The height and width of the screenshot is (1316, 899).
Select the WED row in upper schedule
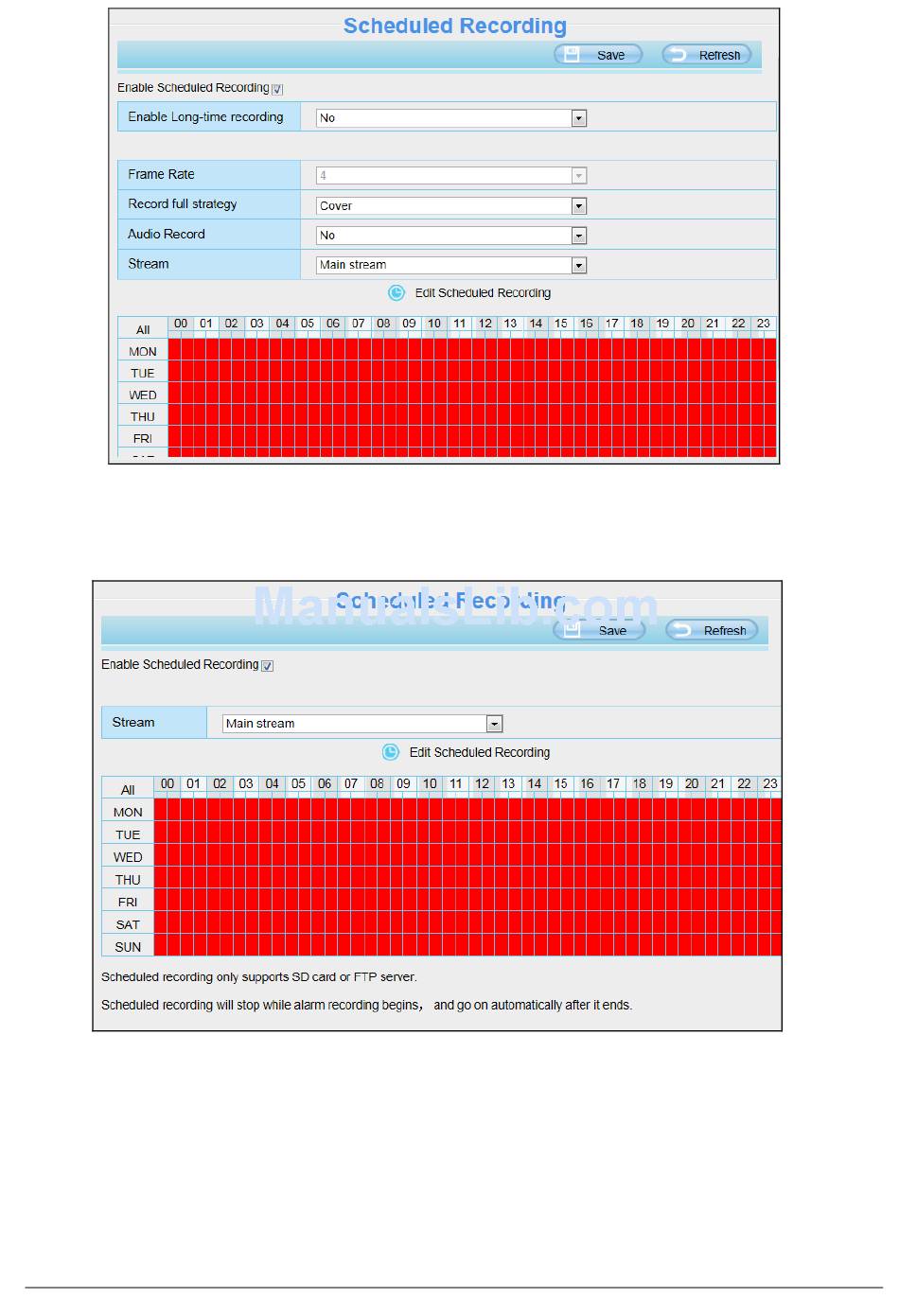143,395
